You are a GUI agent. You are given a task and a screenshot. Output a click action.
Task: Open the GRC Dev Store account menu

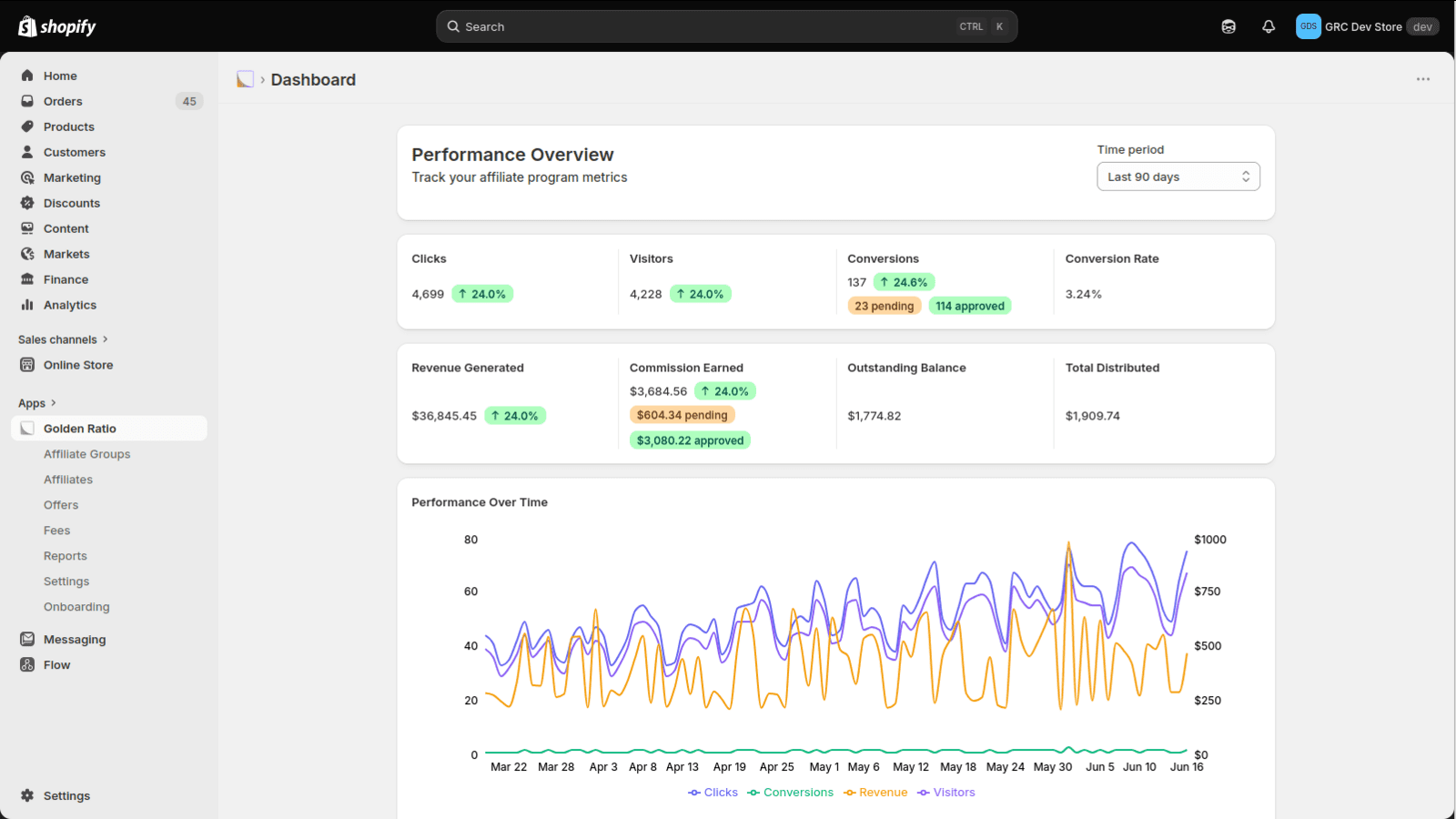click(1367, 26)
